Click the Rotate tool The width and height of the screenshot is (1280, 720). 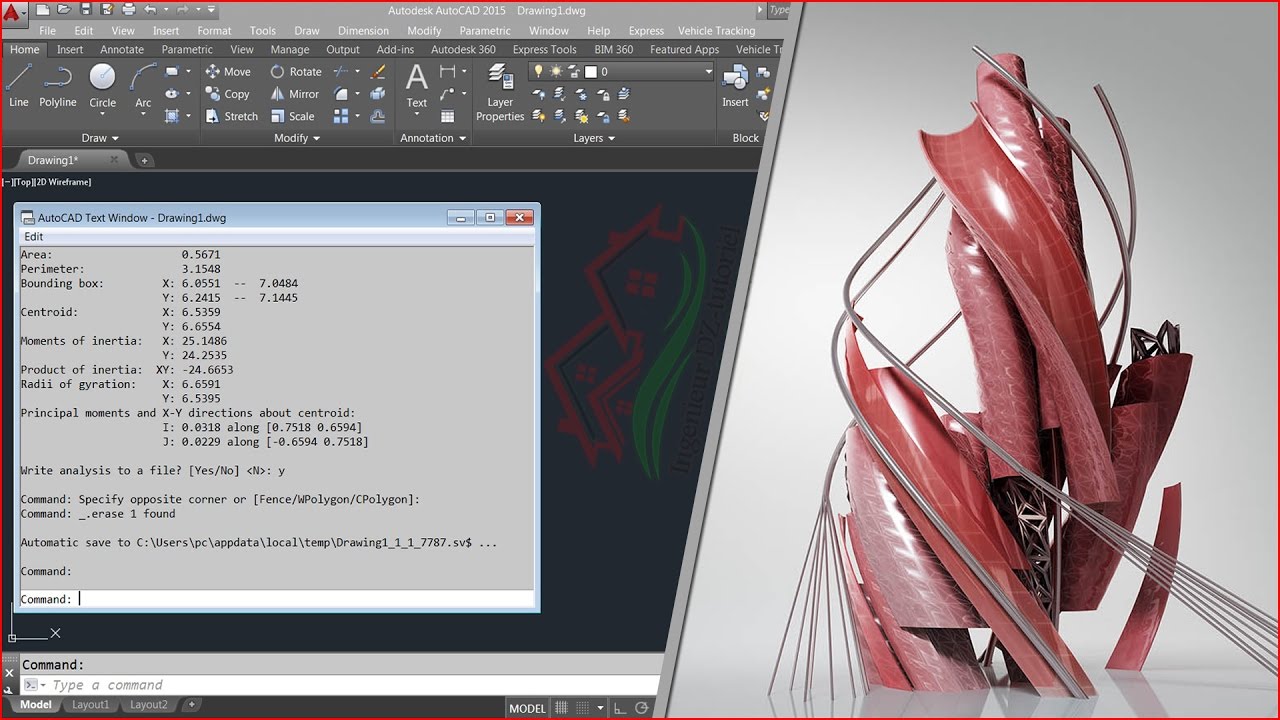296,72
